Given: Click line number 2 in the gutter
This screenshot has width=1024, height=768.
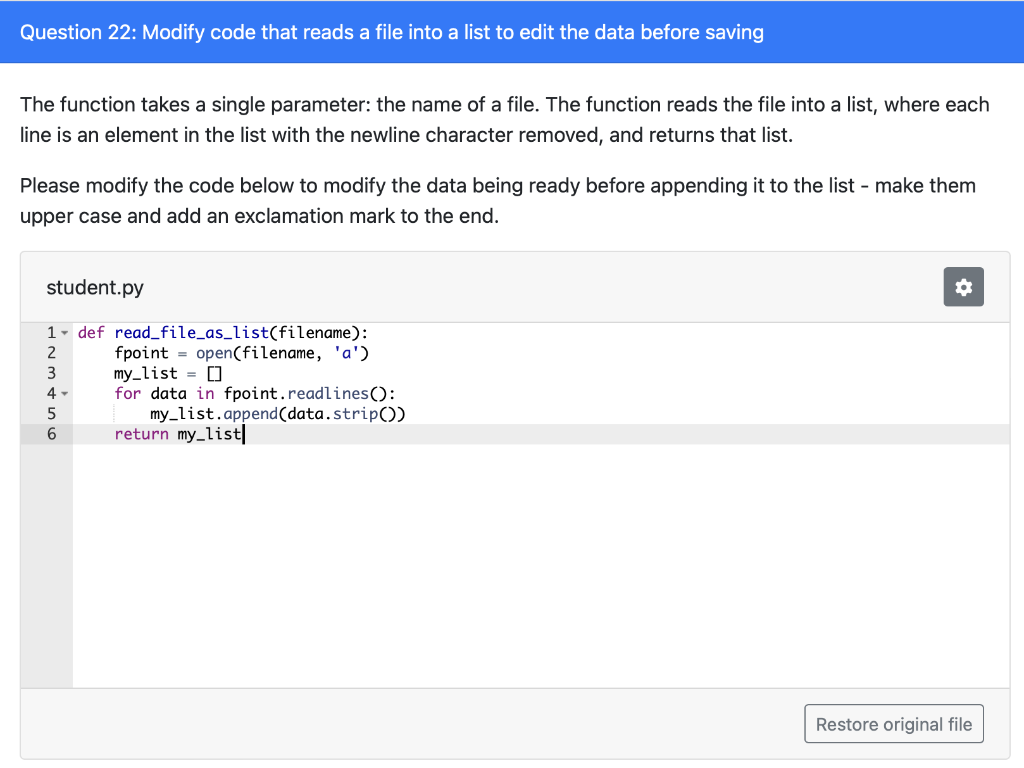Looking at the screenshot, I should (51, 353).
